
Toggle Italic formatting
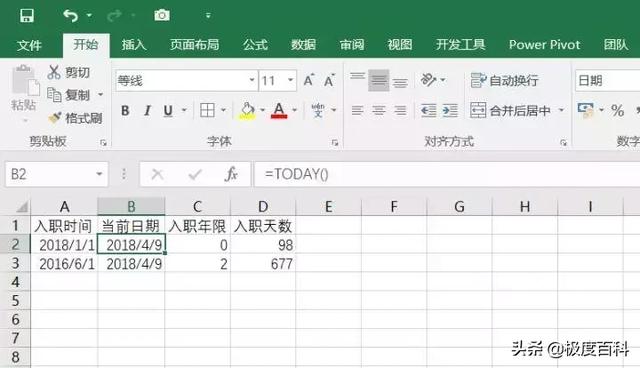click(147, 111)
